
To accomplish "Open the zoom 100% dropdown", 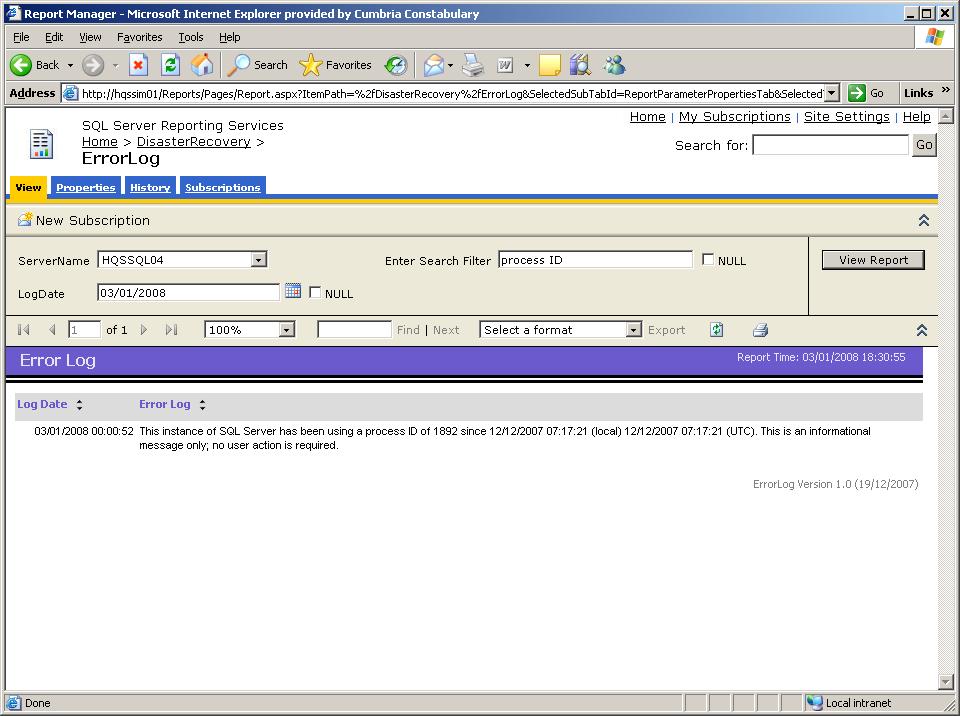I will (287, 330).
